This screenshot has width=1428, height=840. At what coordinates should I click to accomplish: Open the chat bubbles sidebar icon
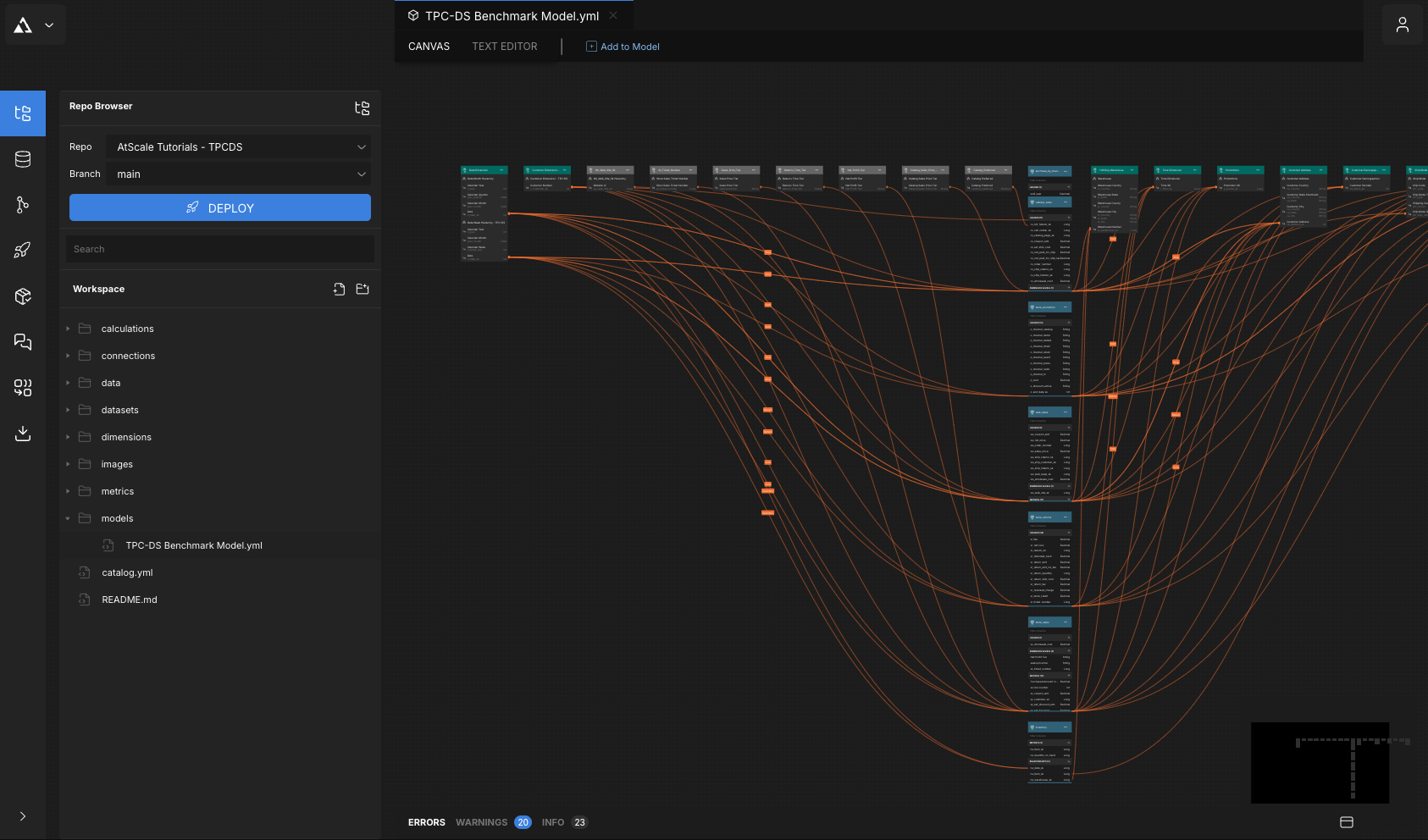tap(23, 341)
